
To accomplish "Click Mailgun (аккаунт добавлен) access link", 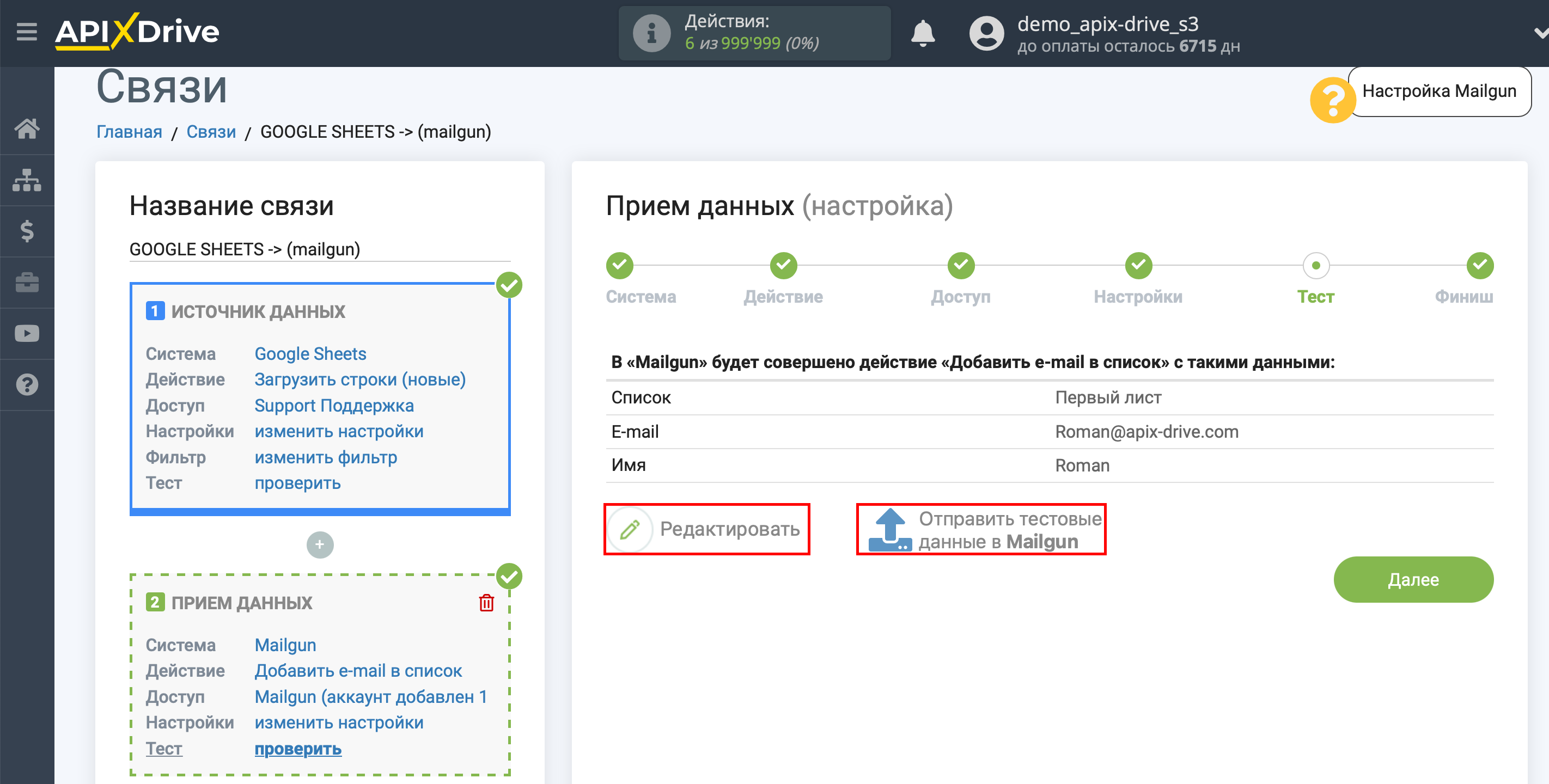I will point(370,696).
